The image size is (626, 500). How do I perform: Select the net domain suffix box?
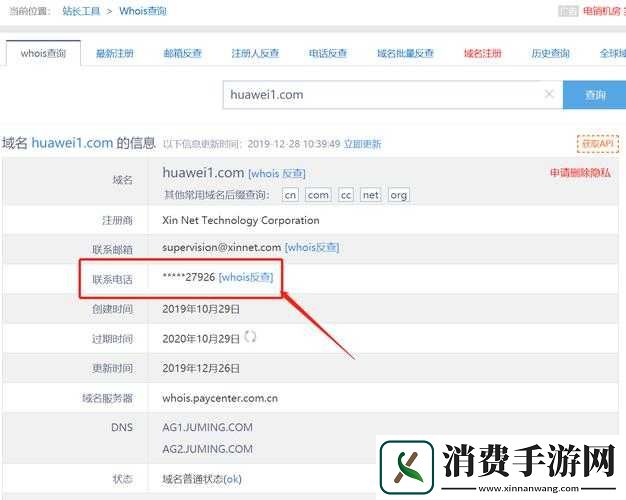click(x=371, y=195)
